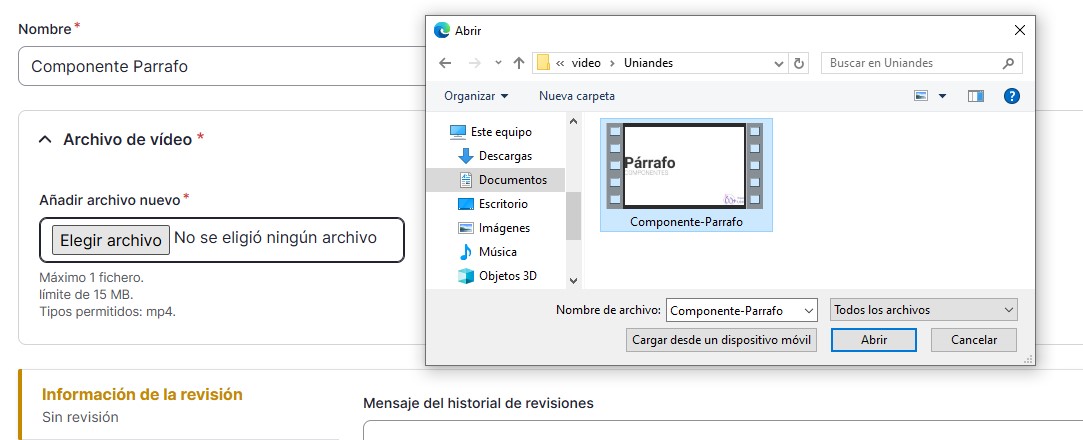This screenshot has width=1083, height=440.
Task: Open the dialog help icon
Action: tap(1011, 96)
